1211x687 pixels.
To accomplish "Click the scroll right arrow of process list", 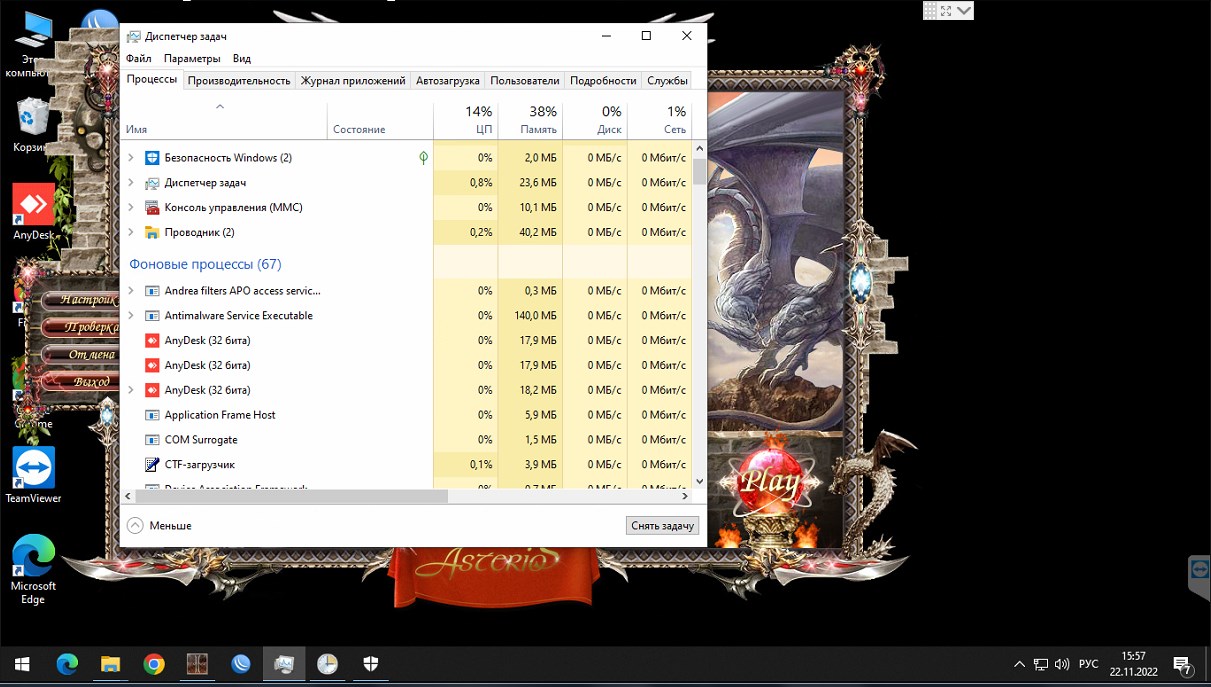I will point(685,496).
